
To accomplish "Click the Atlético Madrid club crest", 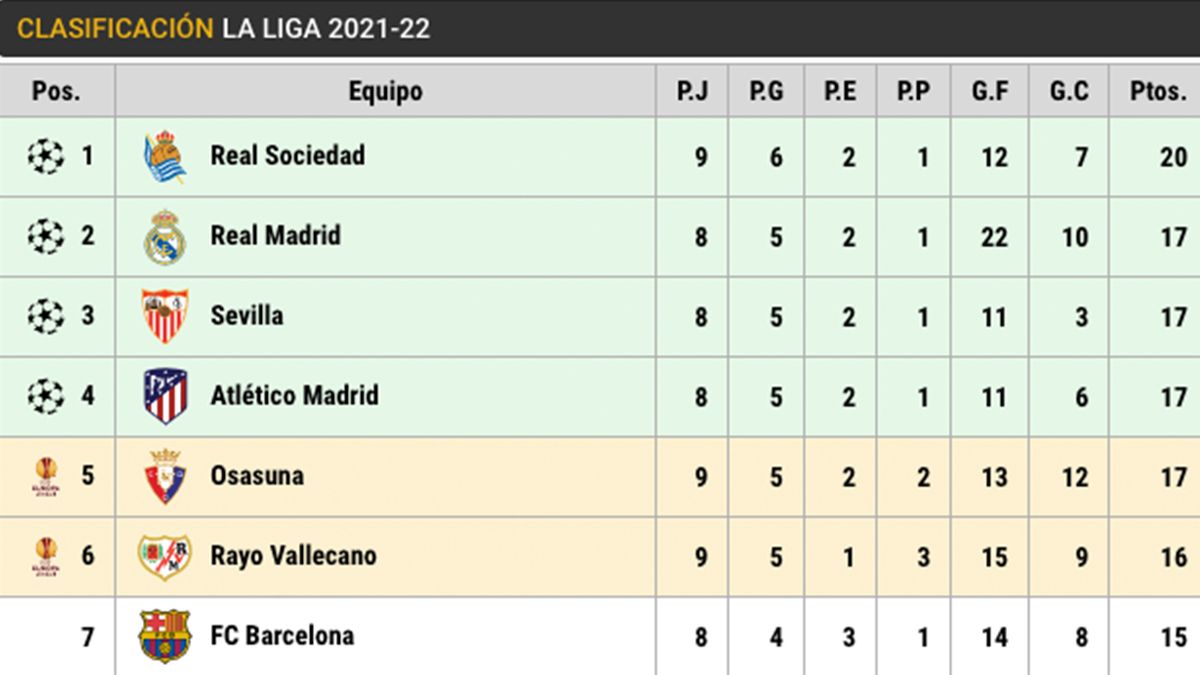I will [x=165, y=396].
